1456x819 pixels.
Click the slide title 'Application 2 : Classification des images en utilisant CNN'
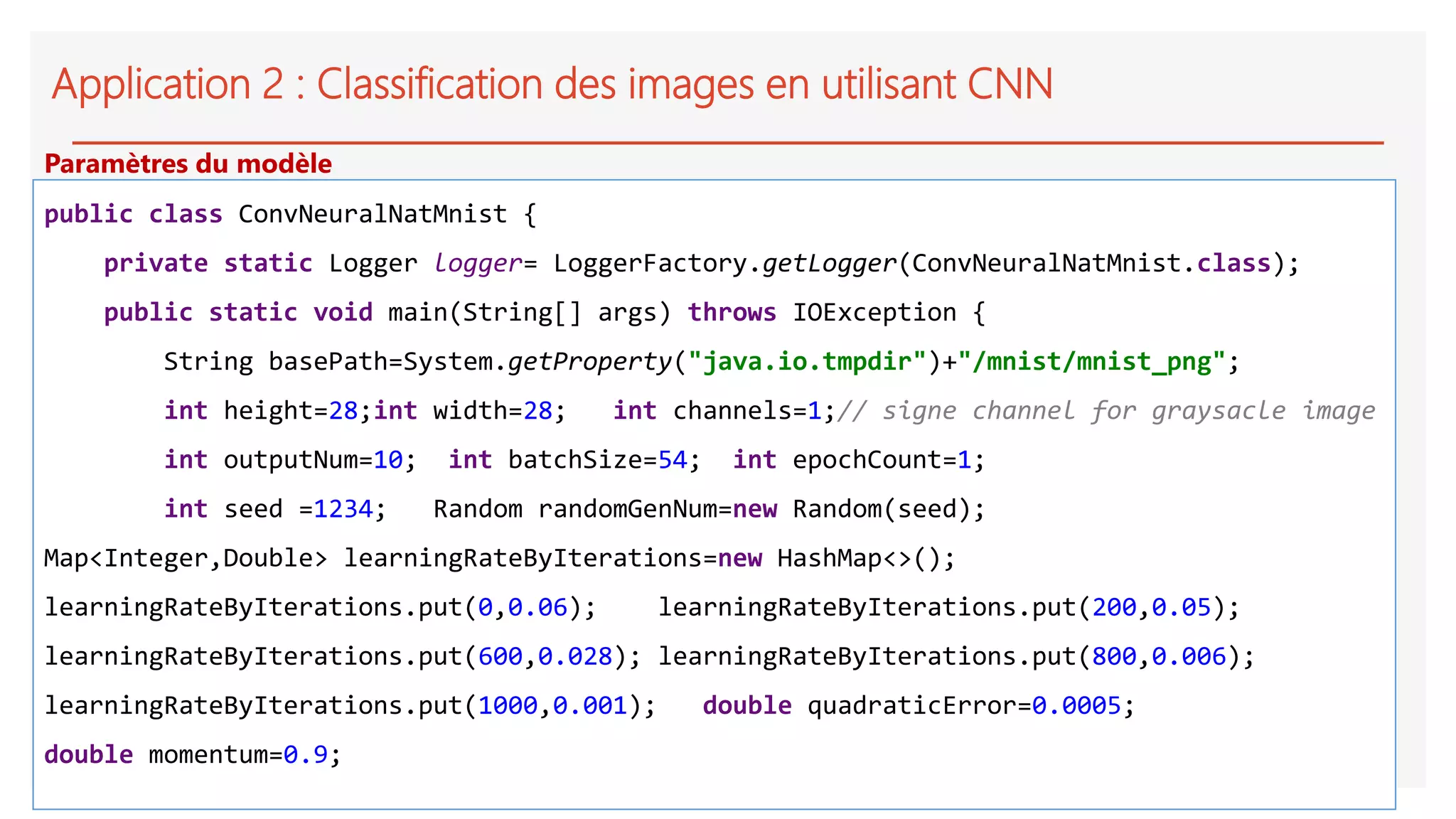(552, 84)
